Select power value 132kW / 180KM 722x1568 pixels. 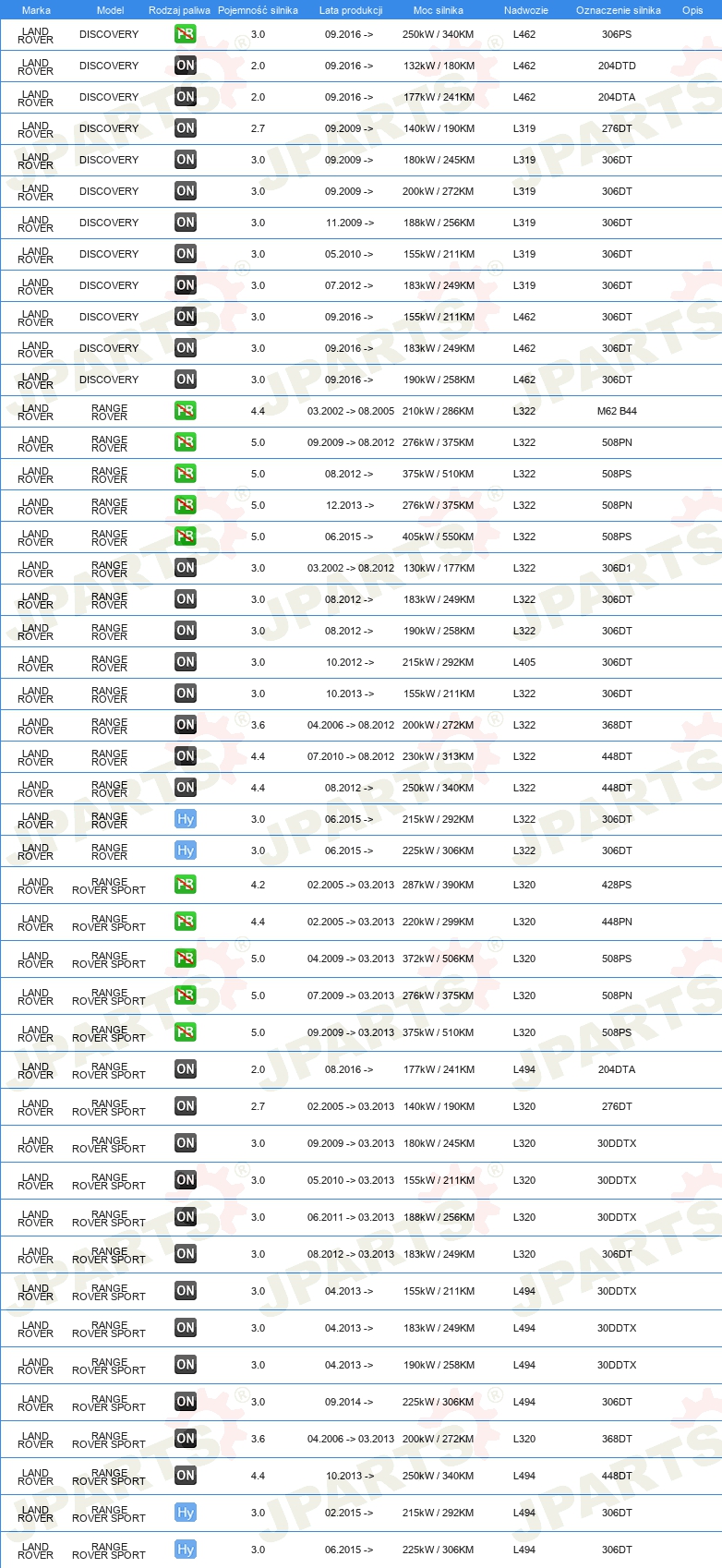[439, 66]
